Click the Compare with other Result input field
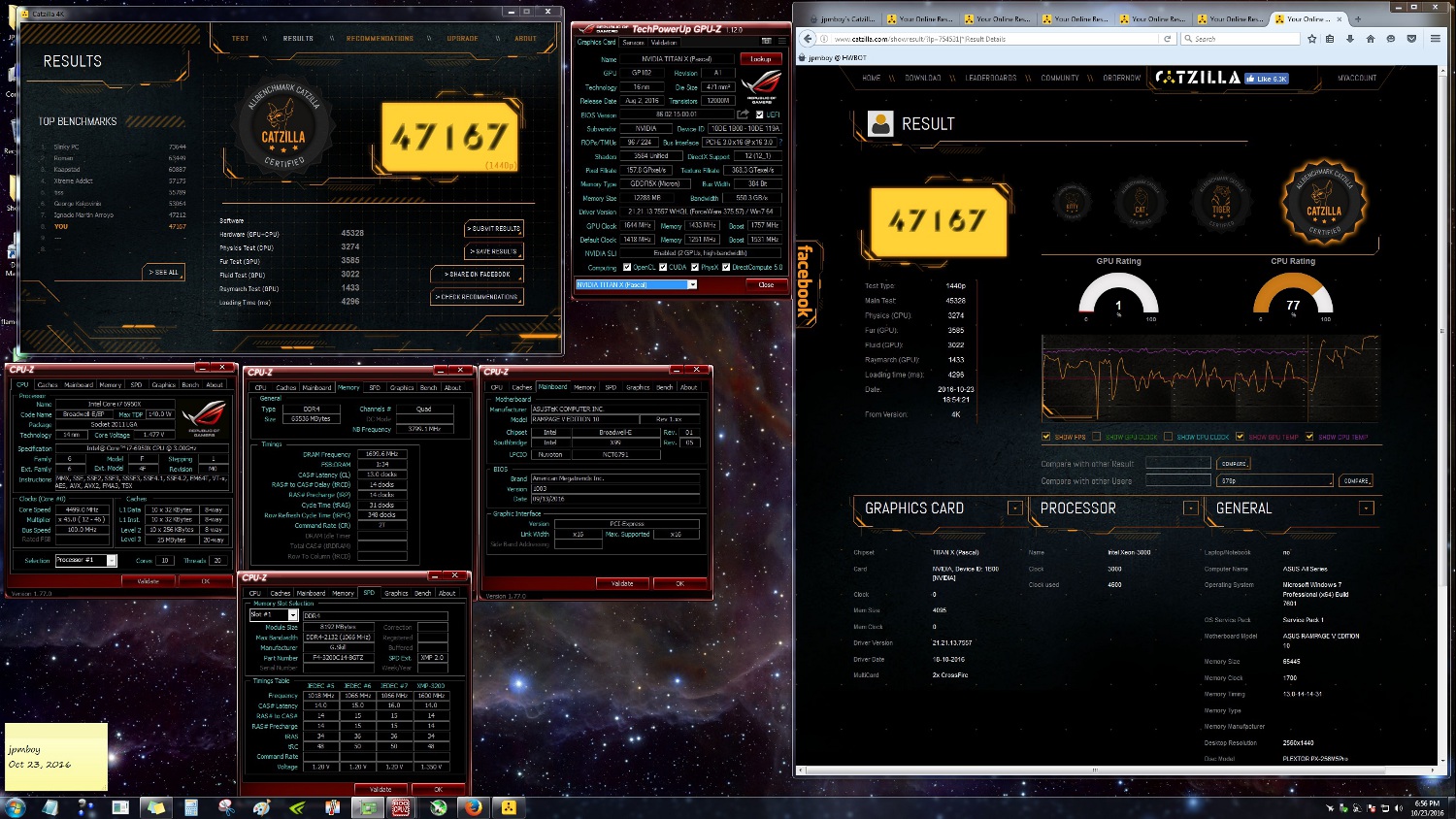1456x819 pixels. tap(1177, 464)
